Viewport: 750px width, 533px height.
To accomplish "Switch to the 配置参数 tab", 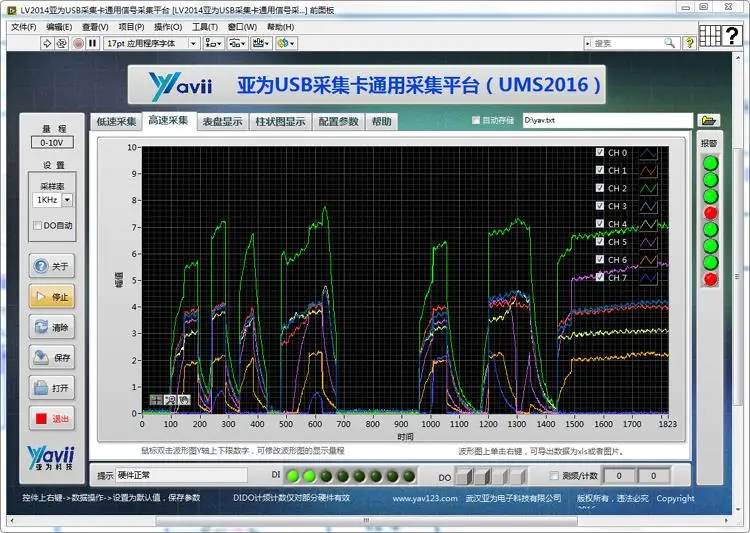I will (x=338, y=122).
